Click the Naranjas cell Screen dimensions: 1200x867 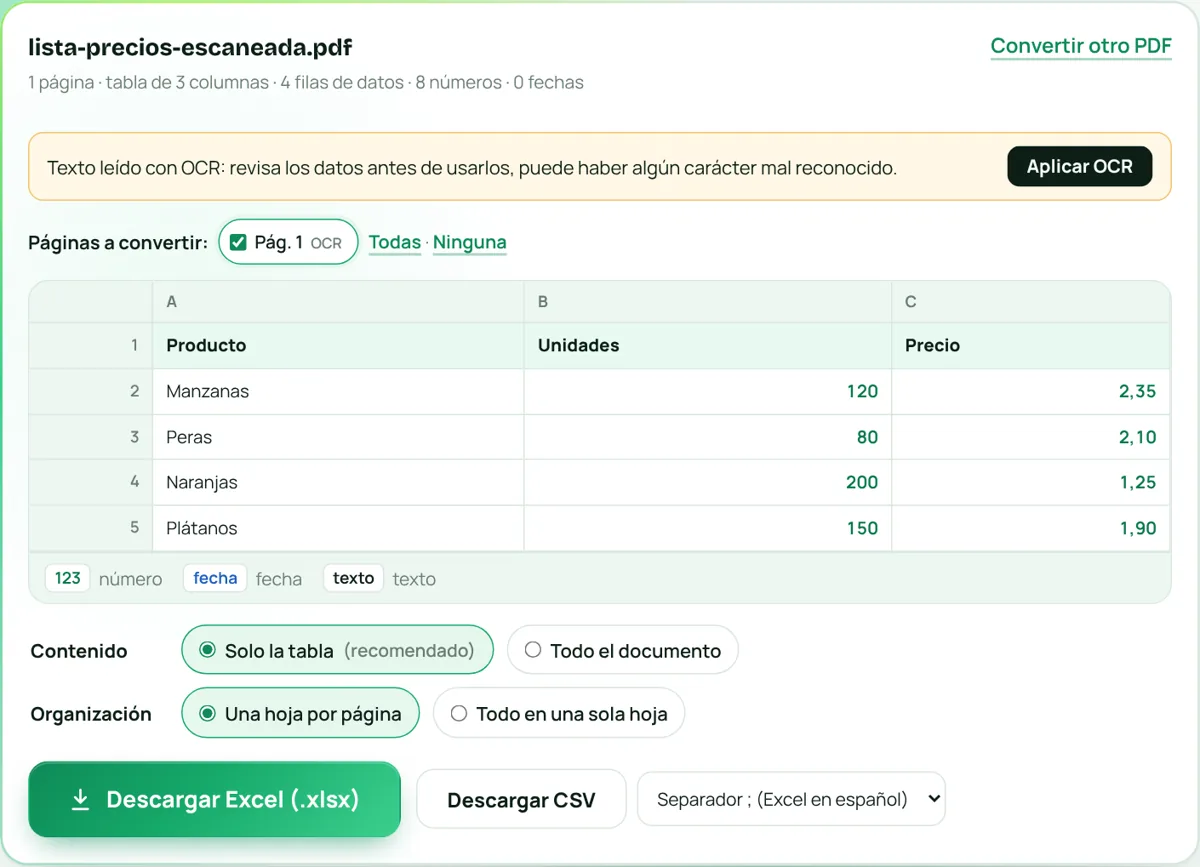pyautogui.click(x=338, y=482)
